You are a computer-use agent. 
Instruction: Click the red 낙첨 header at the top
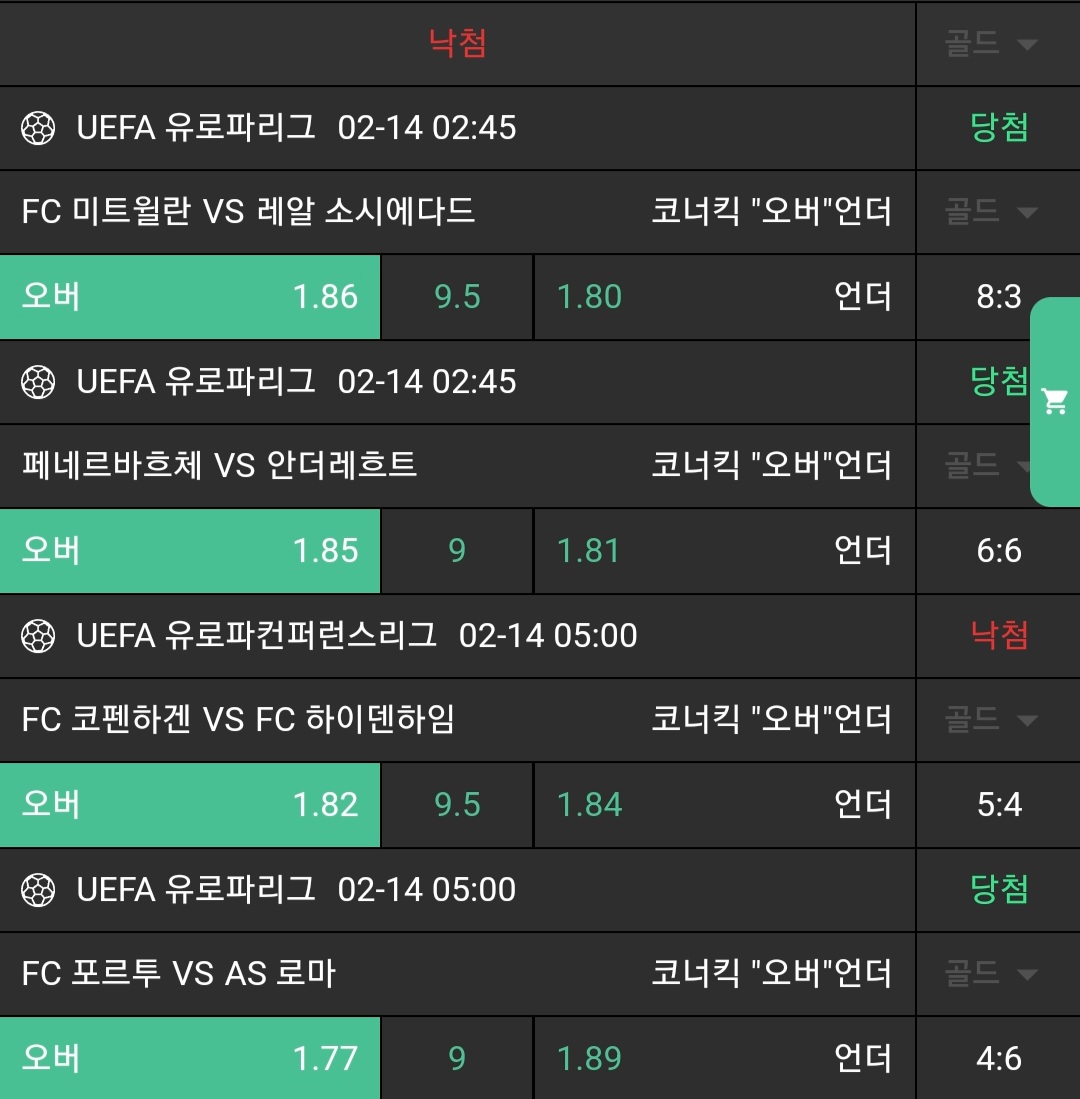point(457,44)
